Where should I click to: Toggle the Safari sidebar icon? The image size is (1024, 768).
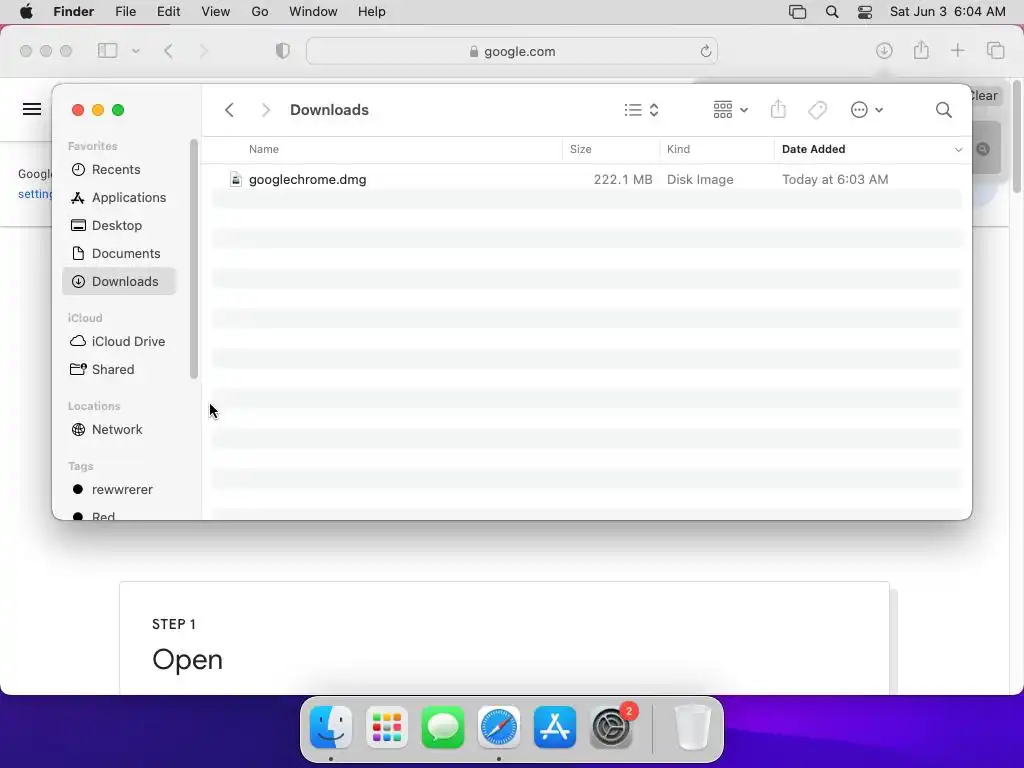tap(107, 50)
